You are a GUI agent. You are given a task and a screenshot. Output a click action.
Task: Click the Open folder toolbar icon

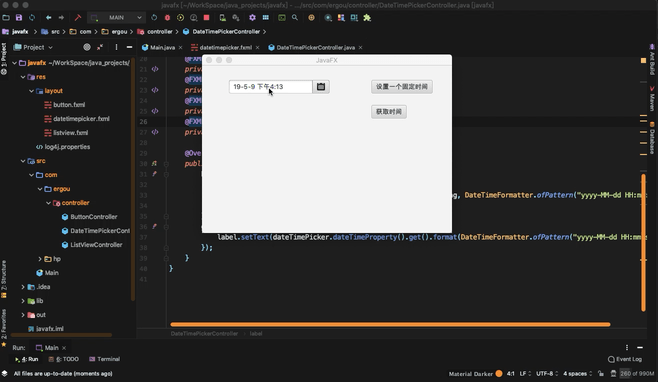coord(6,18)
